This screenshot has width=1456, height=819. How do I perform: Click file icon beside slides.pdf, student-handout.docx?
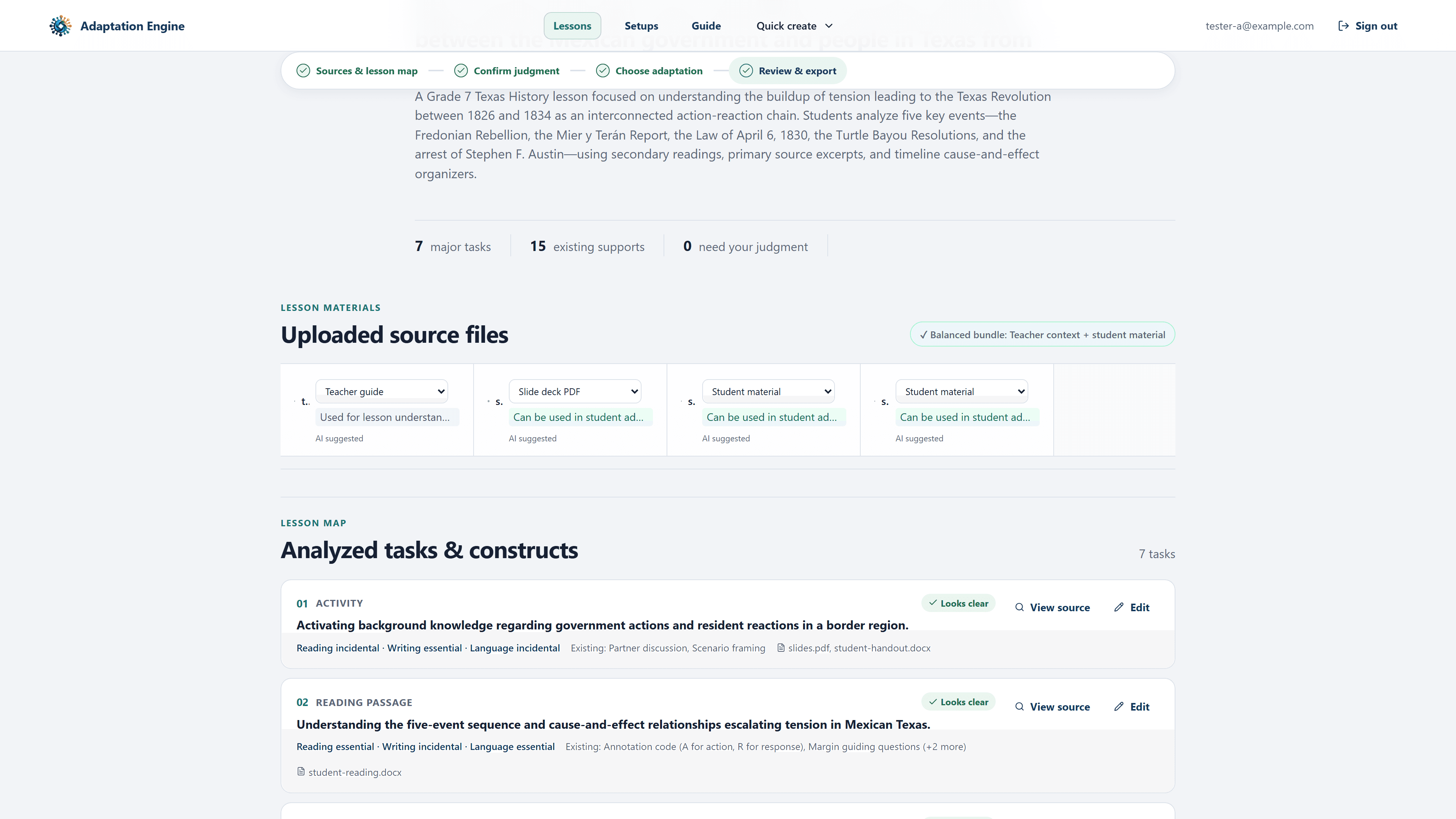781,648
